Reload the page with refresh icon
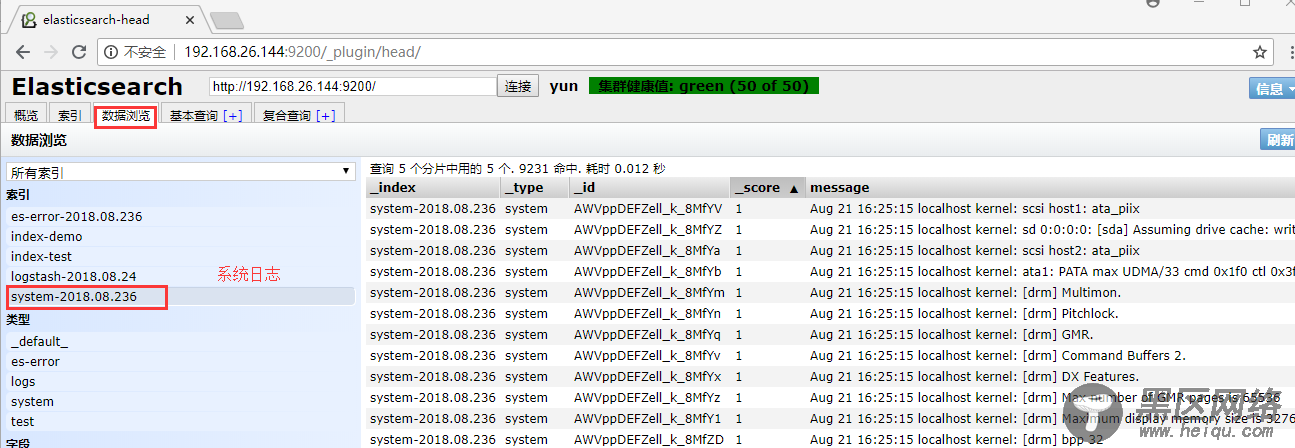Screen dimensions: 1295x448 click(x=79, y=52)
